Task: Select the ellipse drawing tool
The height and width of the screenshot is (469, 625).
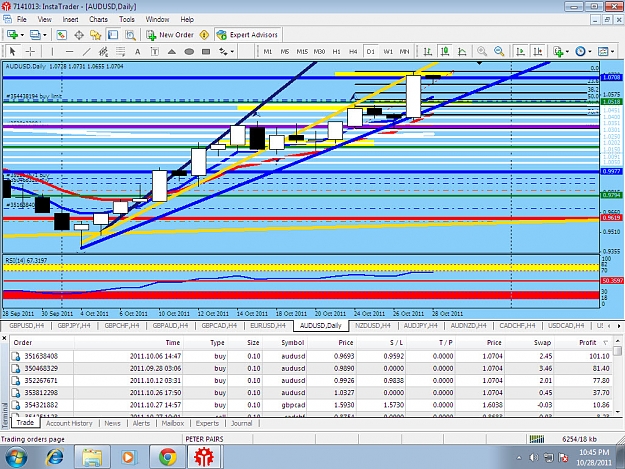Action: coord(189,51)
